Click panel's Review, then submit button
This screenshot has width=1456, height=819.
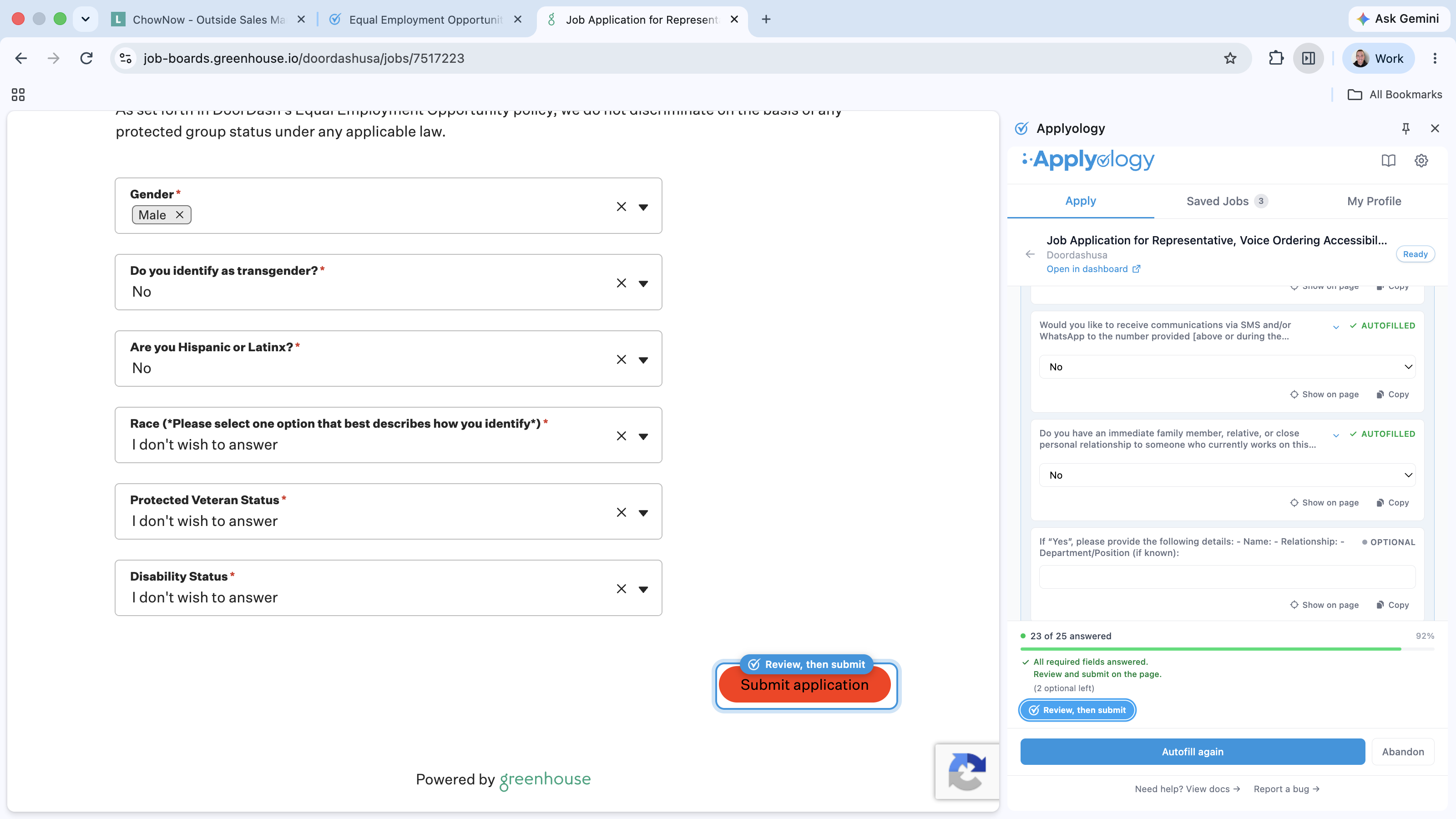(1077, 710)
